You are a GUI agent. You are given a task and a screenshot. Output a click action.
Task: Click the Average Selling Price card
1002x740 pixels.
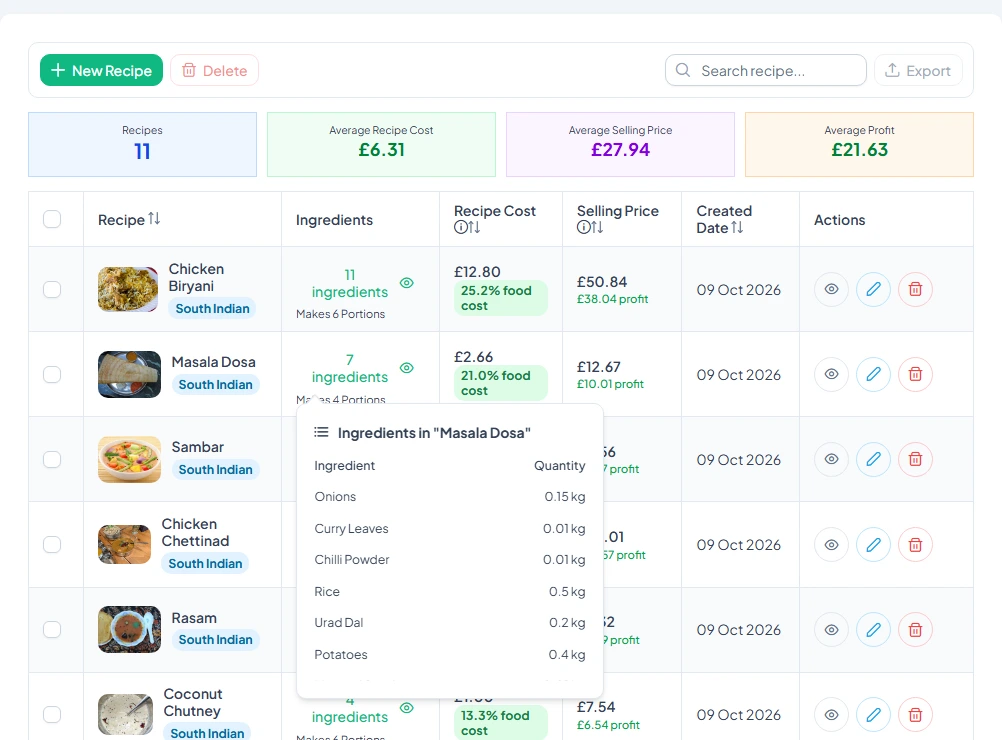620,144
